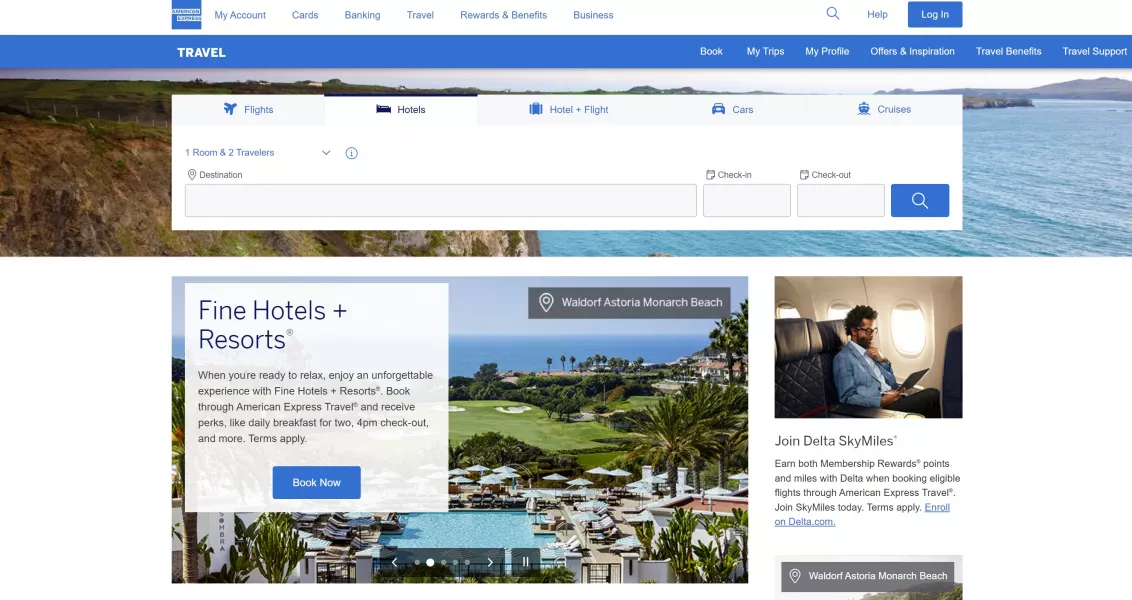
Task: Go to previous carousel slide
Action: [x=394, y=562]
